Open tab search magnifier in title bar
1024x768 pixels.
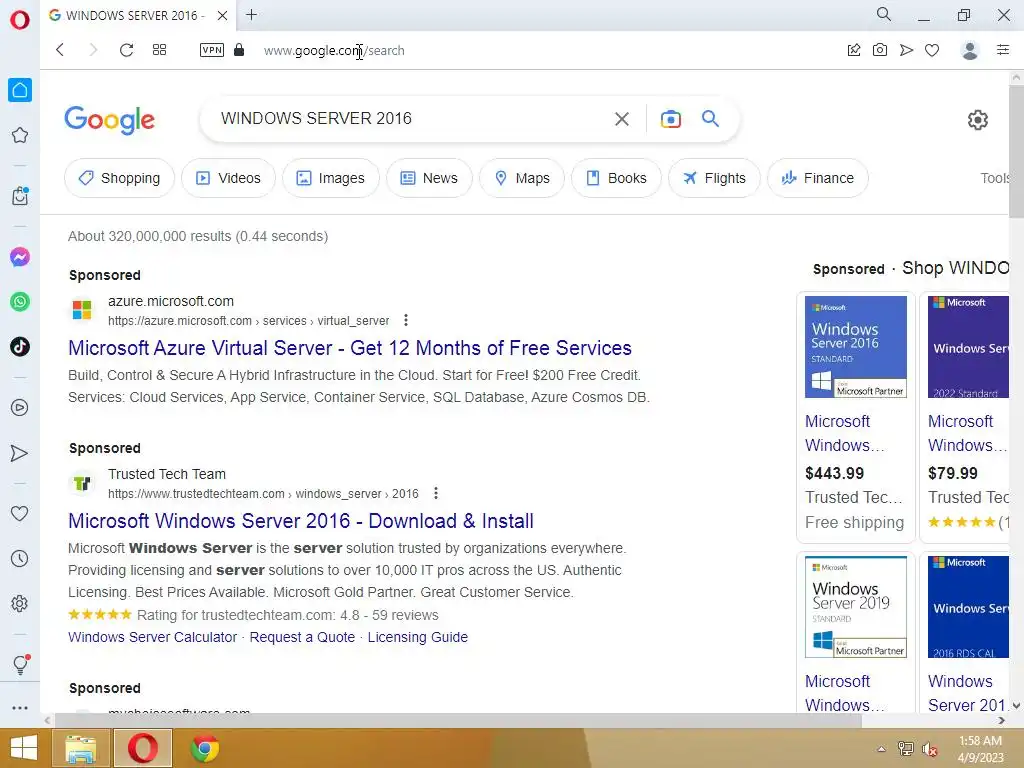[x=884, y=14]
